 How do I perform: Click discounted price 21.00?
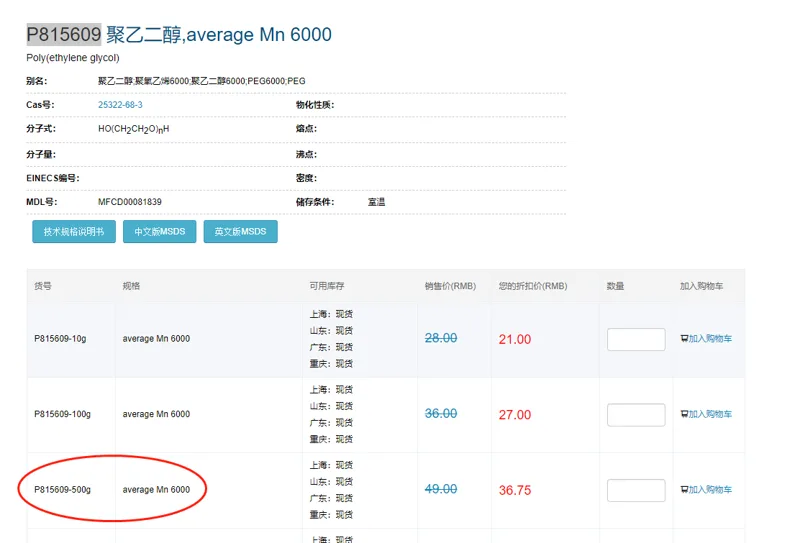click(x=515, y=339)
